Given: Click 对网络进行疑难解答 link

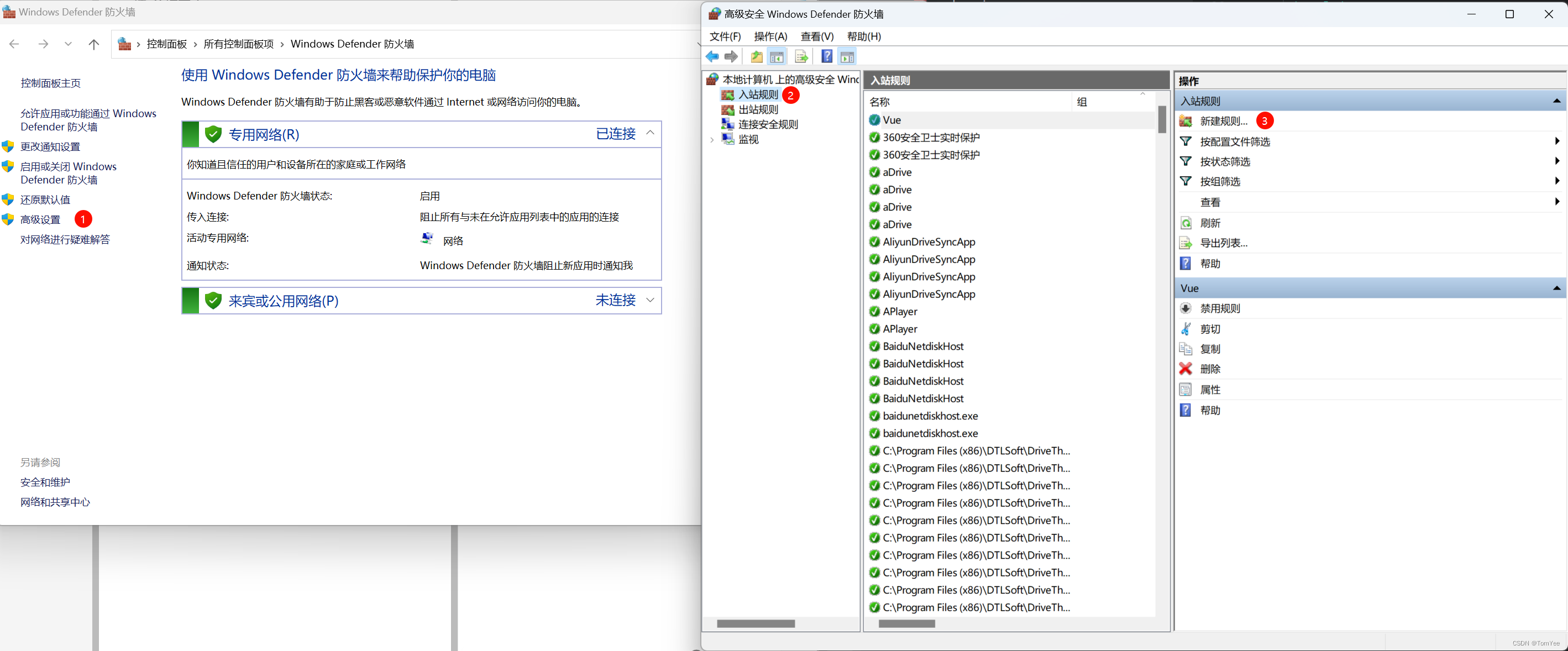Looking at the screenshot, I should click(65, 240).
